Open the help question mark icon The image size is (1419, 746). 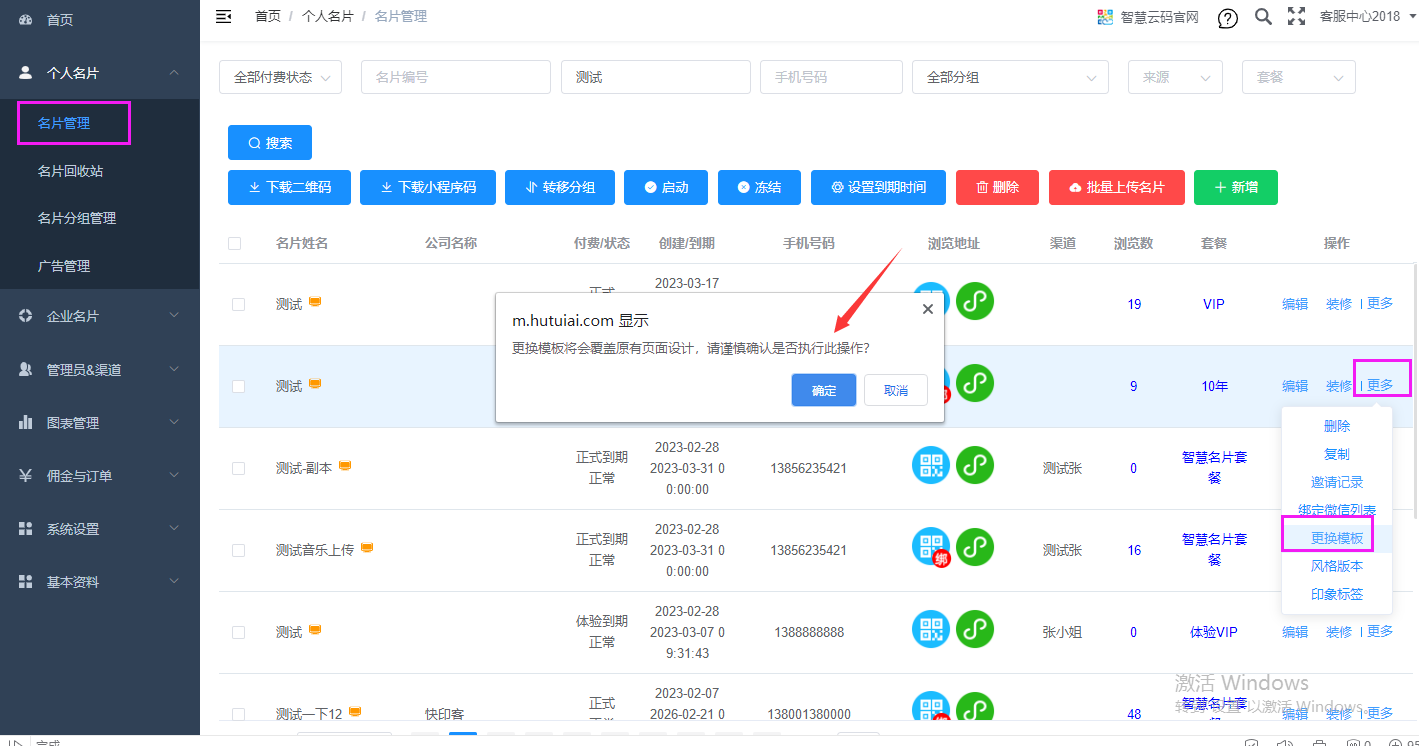[1227, 18]
